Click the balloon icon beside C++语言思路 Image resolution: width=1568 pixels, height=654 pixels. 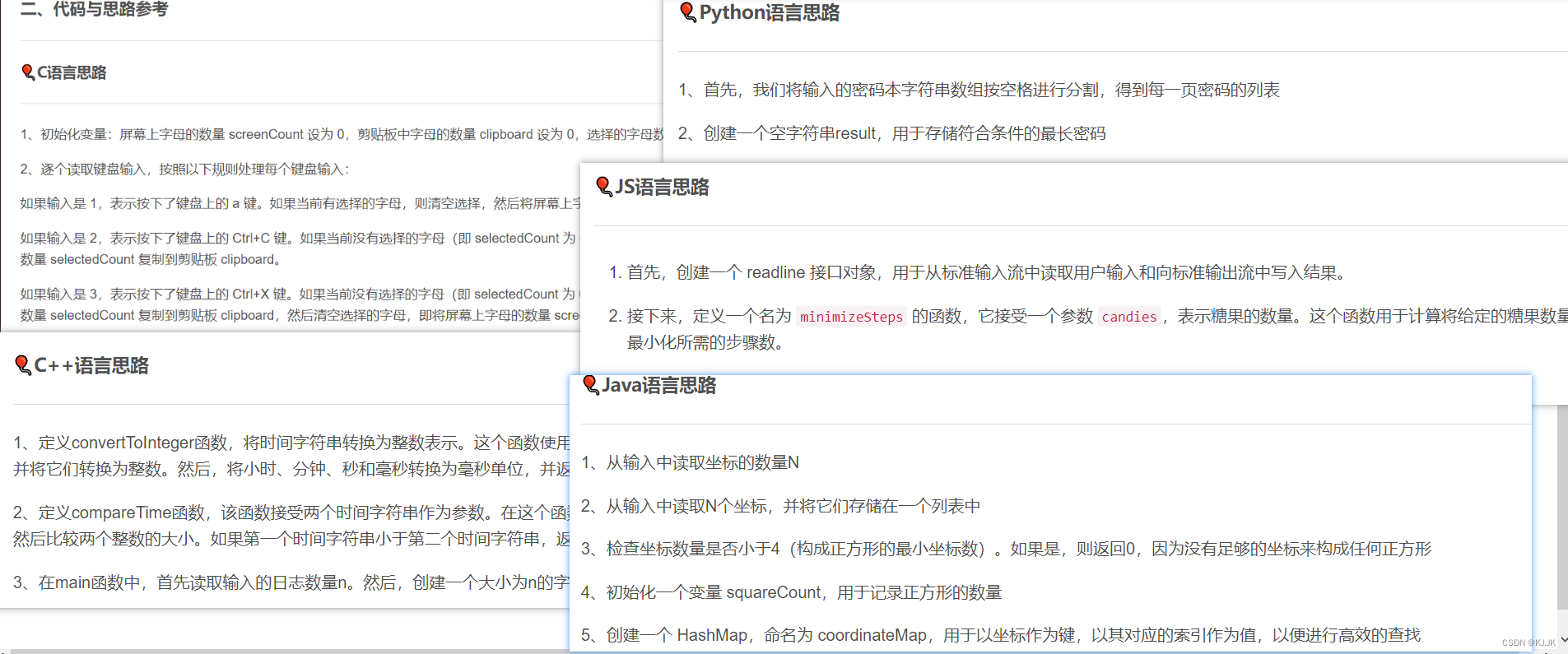tap(23, 364)
